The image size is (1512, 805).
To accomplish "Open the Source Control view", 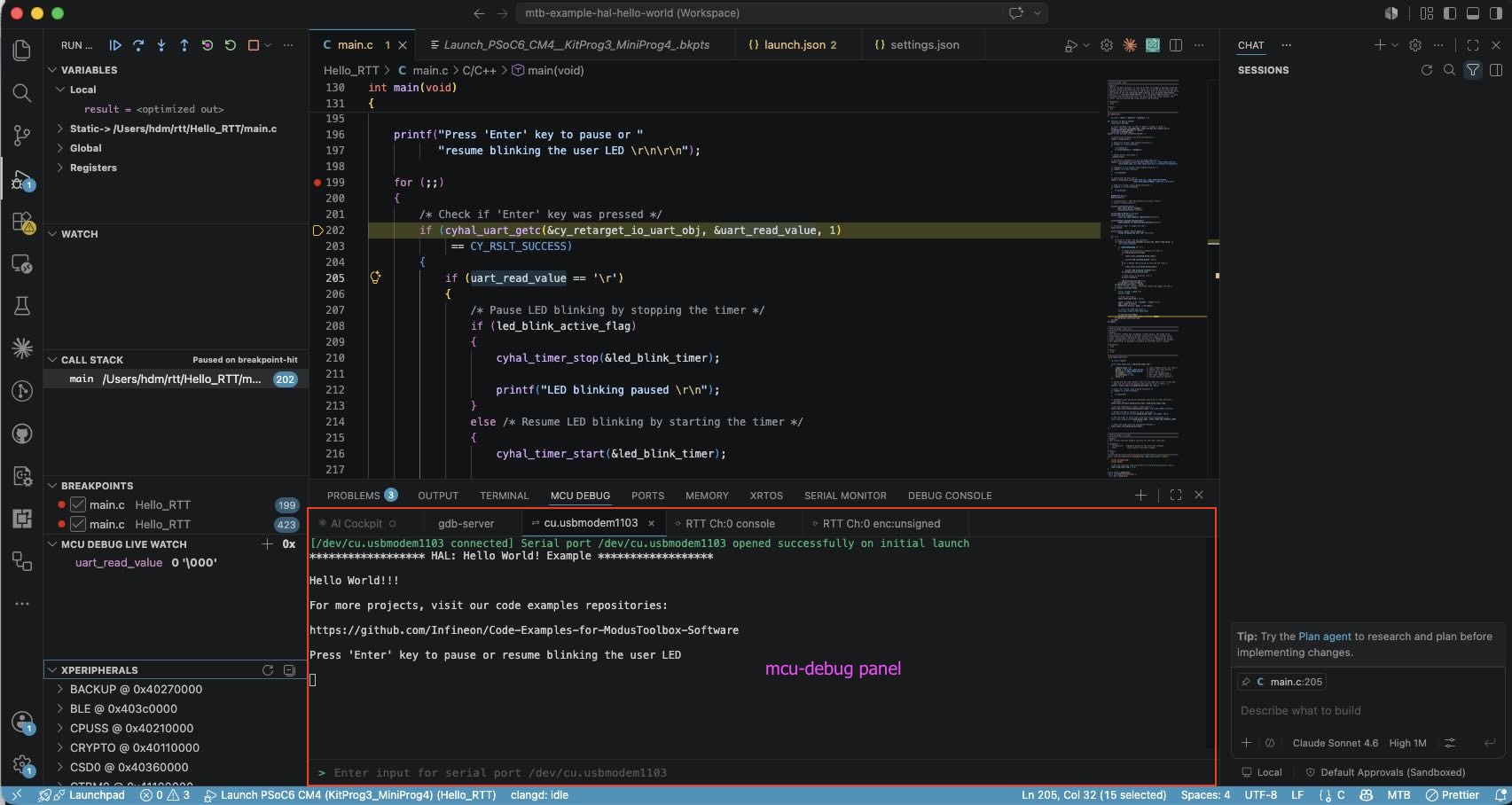I will pyautogui.click(x=22, y=136).
